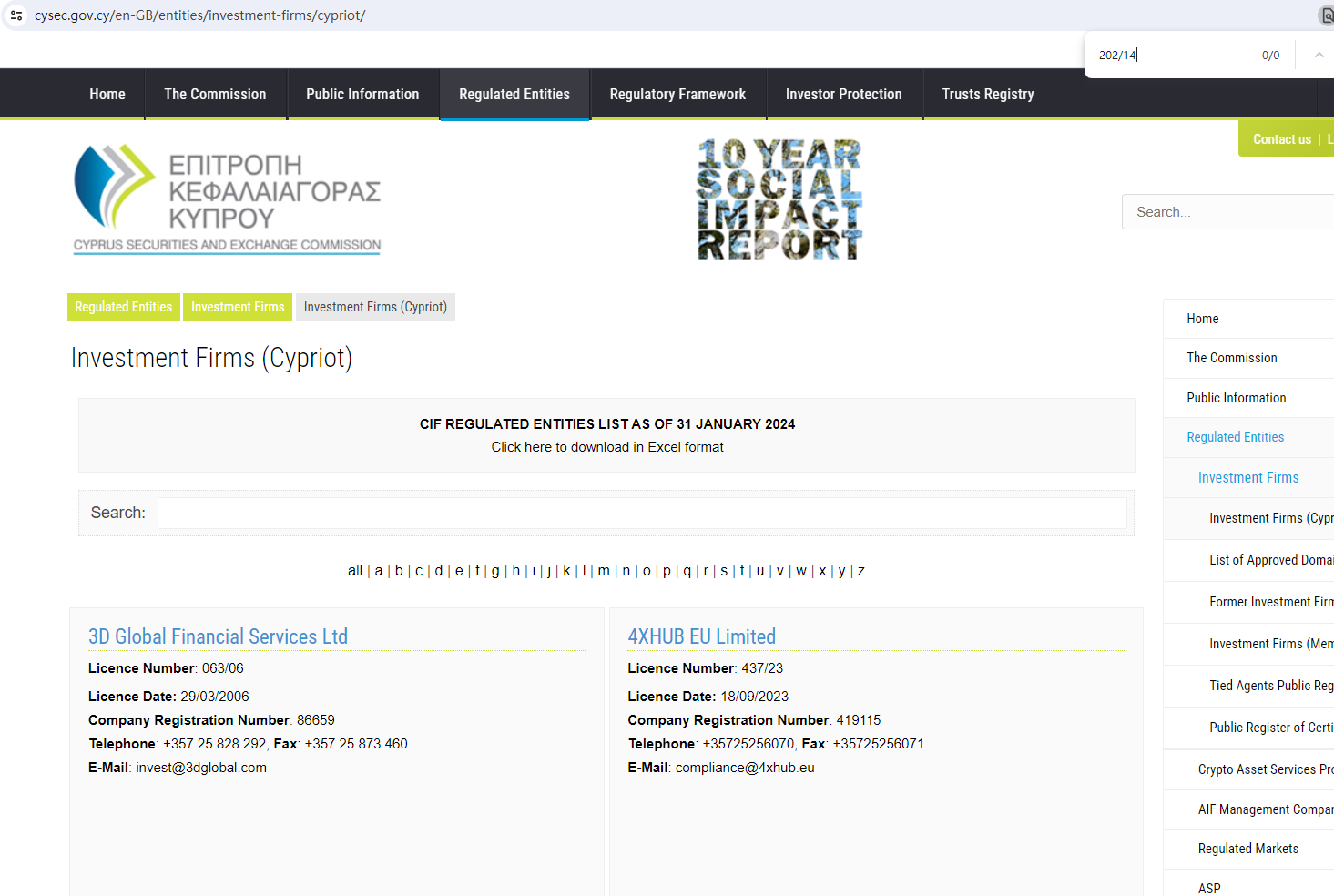Click email compliance@4xhub.eu
The image size is (1334, 896).
745,768
